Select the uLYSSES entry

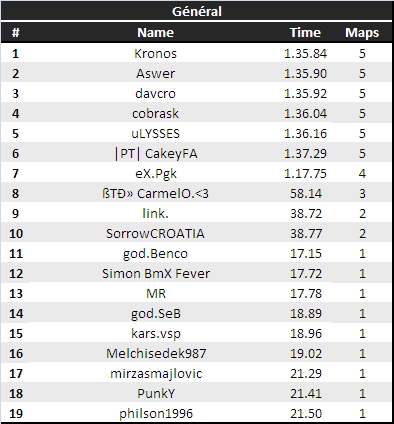pos(155,133)
